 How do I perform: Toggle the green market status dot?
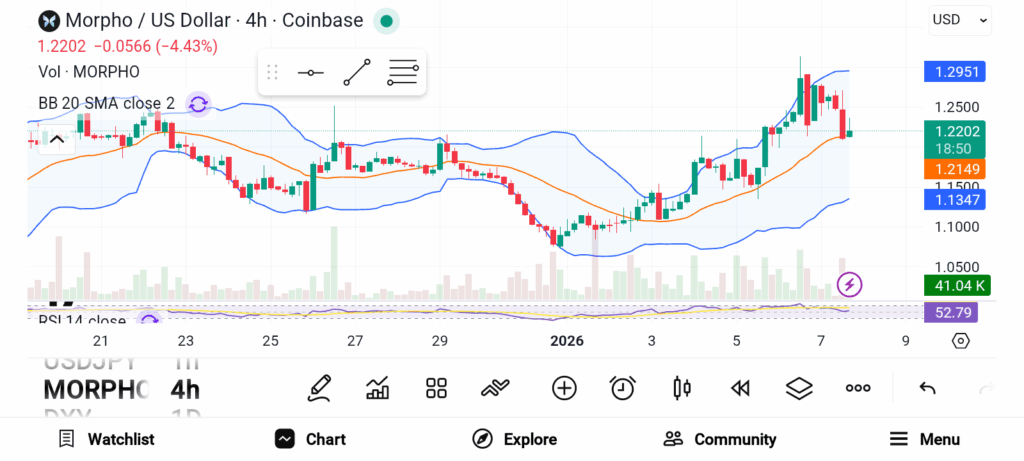click(386, 20)
